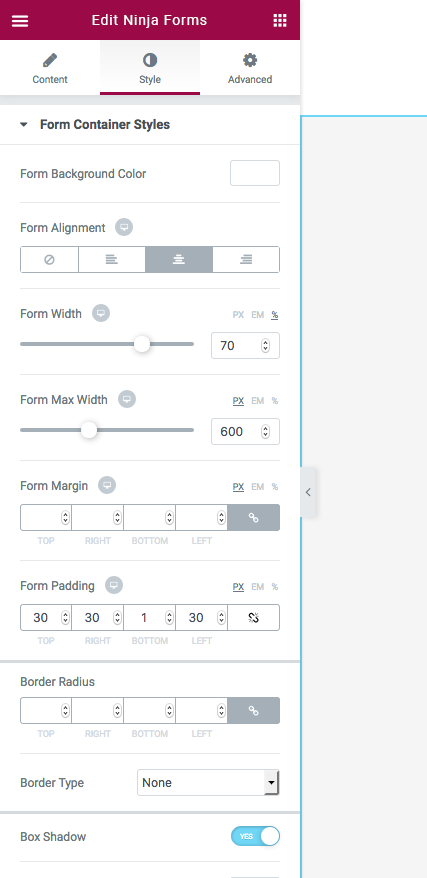Image resolution: width=427 pixels, height=878 pixels.
Task: Switch to the Advanced tab
Action: click(250, 68)
